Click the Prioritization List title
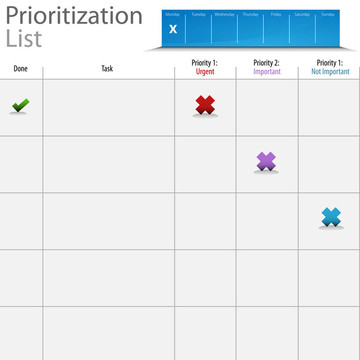Image resolution: width=360 pixels, height=360 pixels. tap(74, 27)
